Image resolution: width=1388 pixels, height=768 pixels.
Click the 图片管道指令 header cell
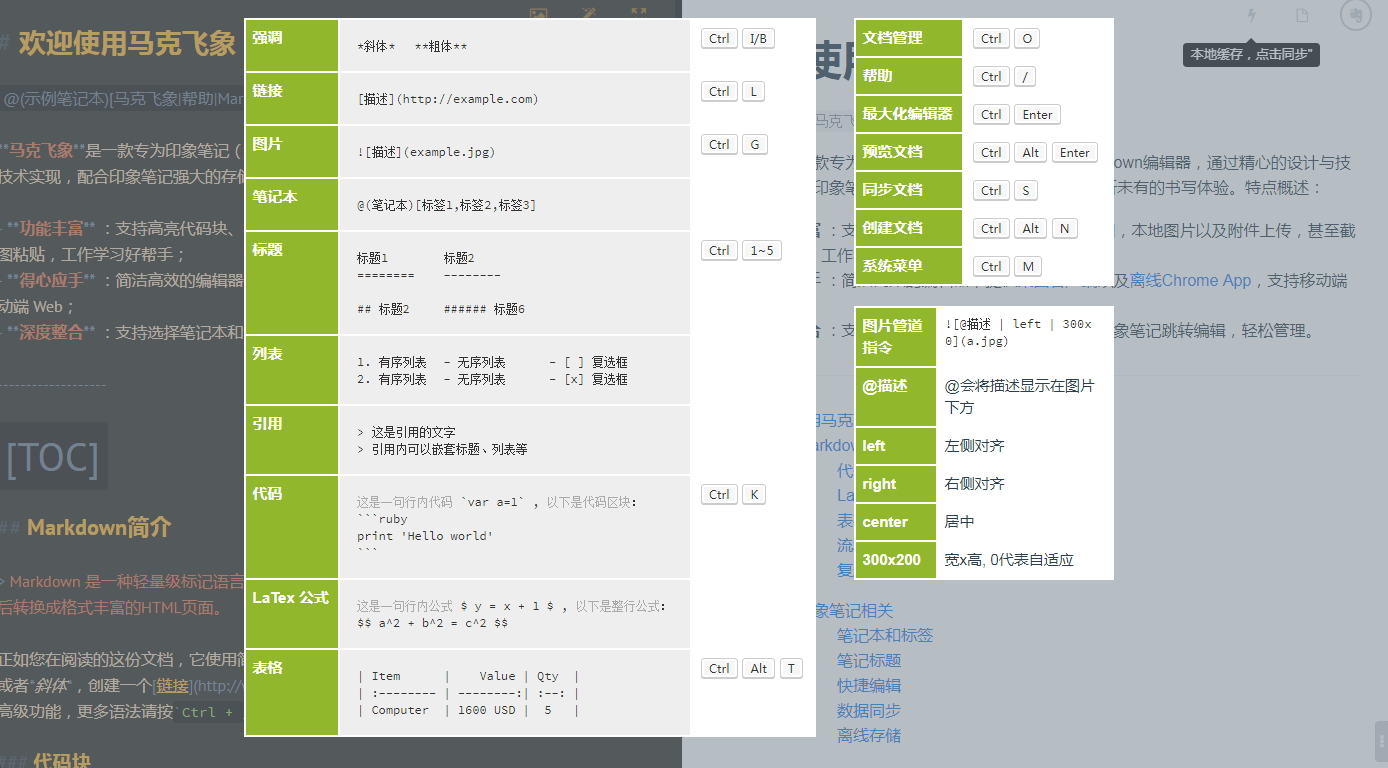point(895,336)
